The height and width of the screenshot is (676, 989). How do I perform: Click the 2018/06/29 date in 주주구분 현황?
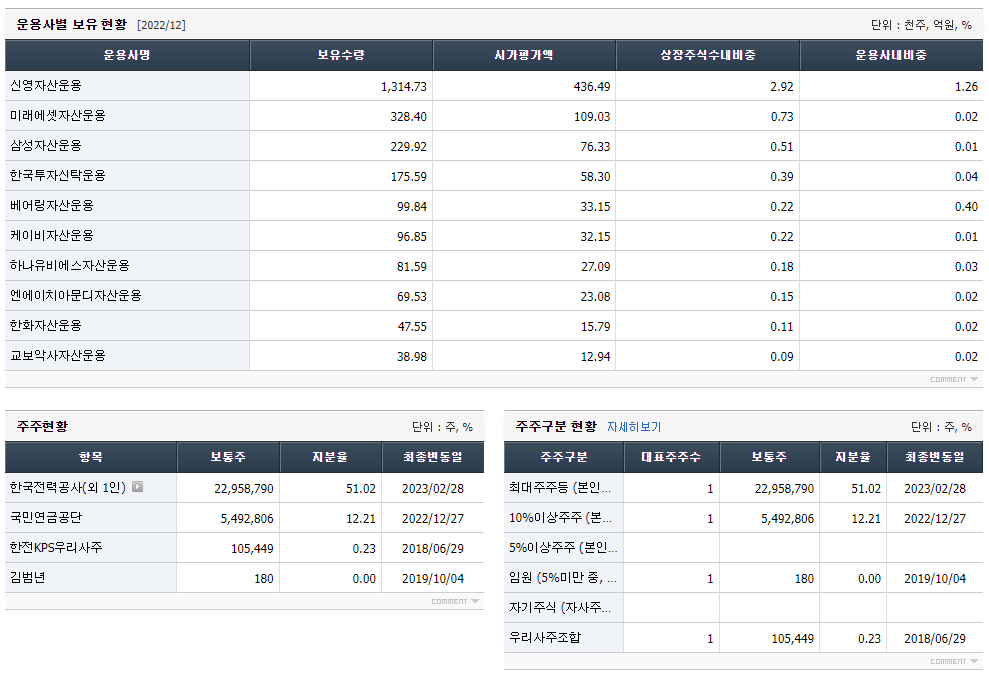935,639
